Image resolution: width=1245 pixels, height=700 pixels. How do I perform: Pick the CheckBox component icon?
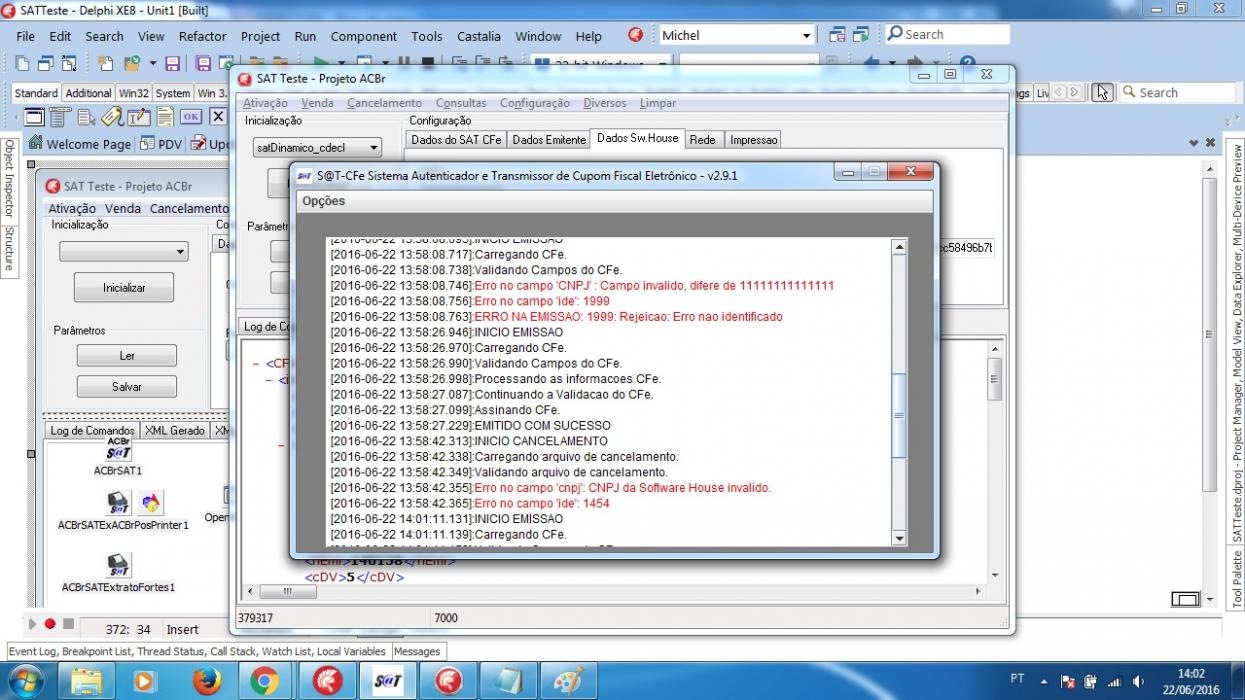218,117
